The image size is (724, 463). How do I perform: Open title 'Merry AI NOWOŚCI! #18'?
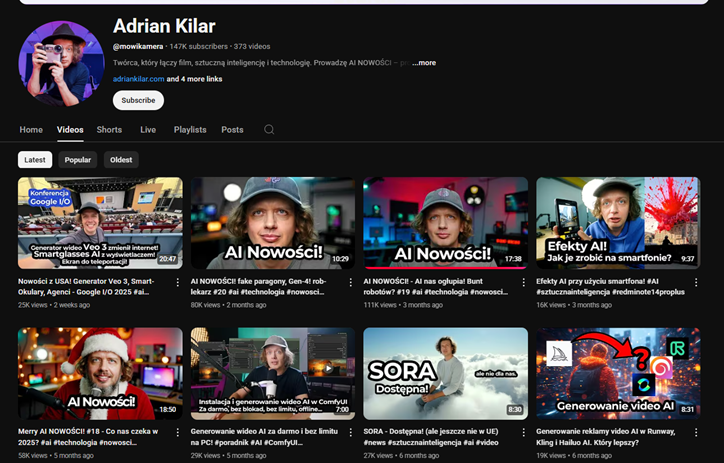[x=88, y=437]
